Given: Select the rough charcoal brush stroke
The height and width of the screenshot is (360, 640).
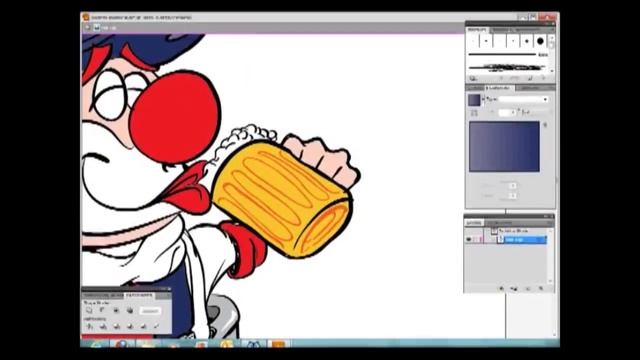Looking at the screenshot, I should (x=508, y=67).
